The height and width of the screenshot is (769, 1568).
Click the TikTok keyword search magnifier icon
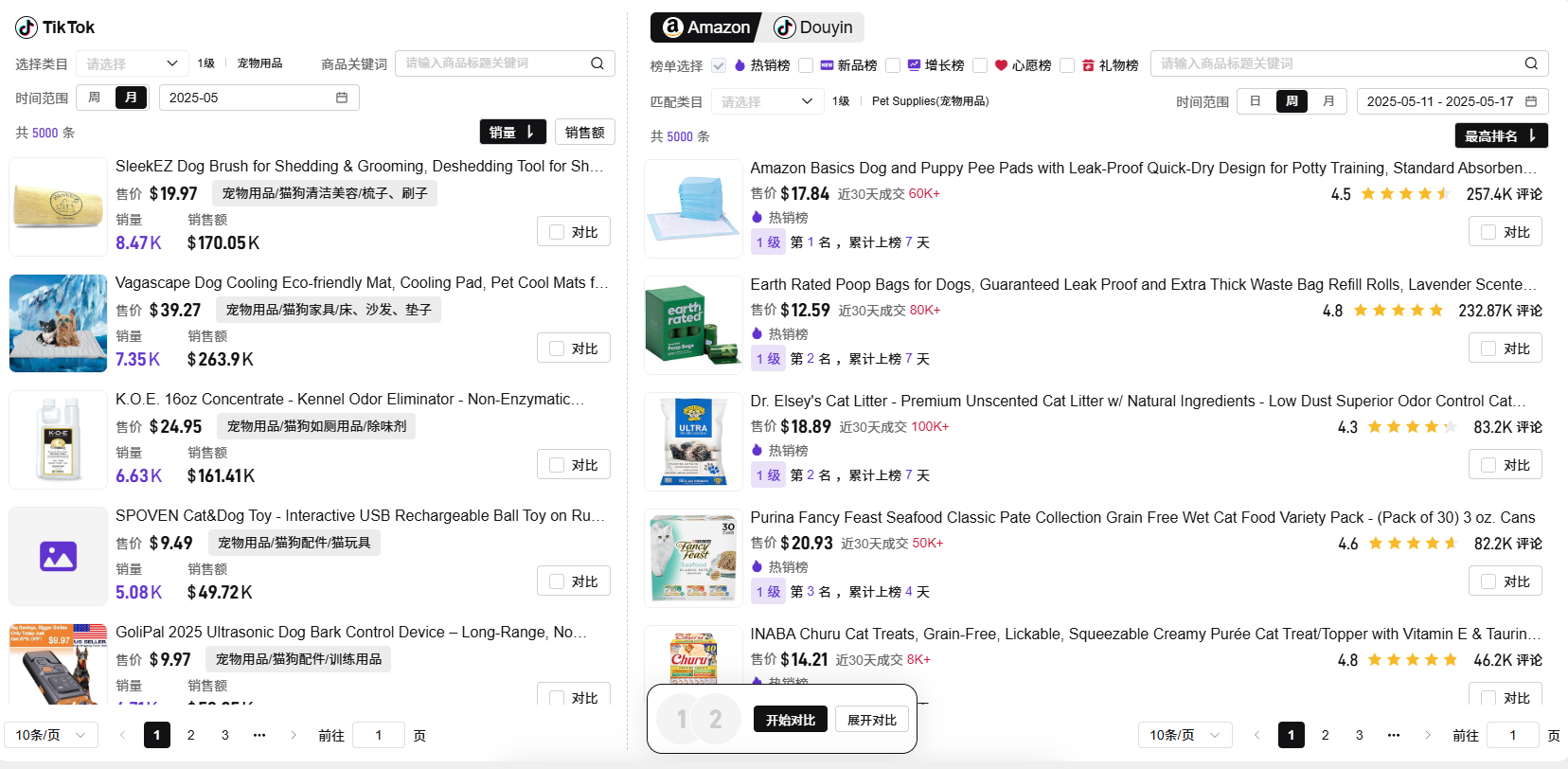(x=597, y=63)
